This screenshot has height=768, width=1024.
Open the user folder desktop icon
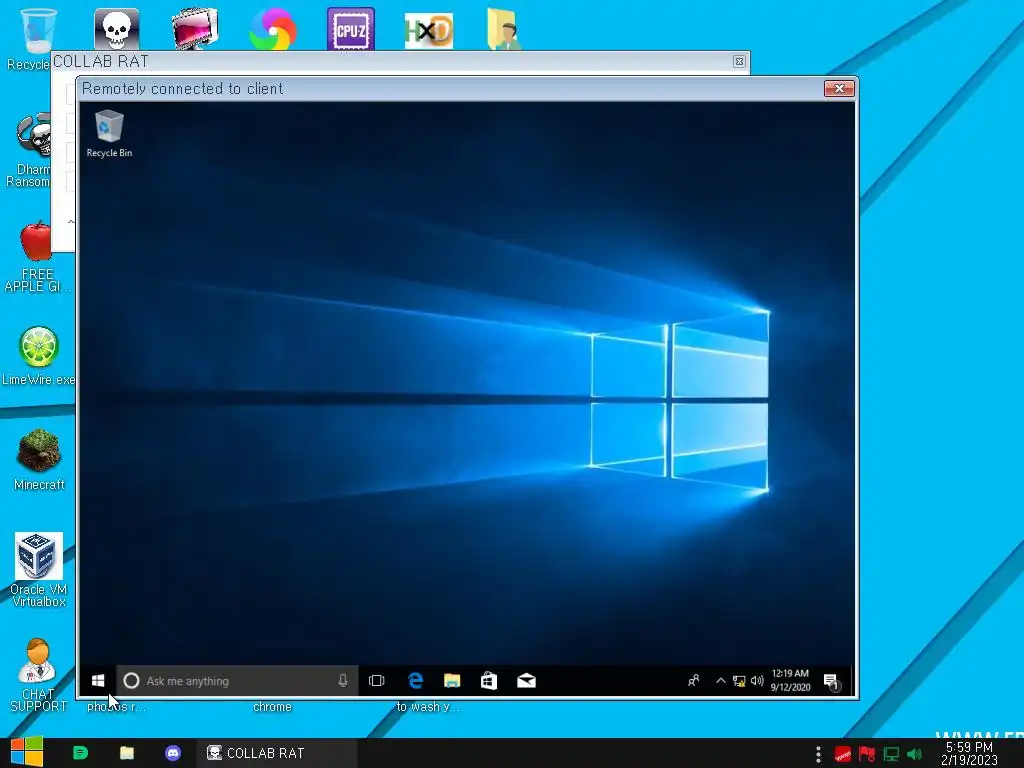point(504,29)
